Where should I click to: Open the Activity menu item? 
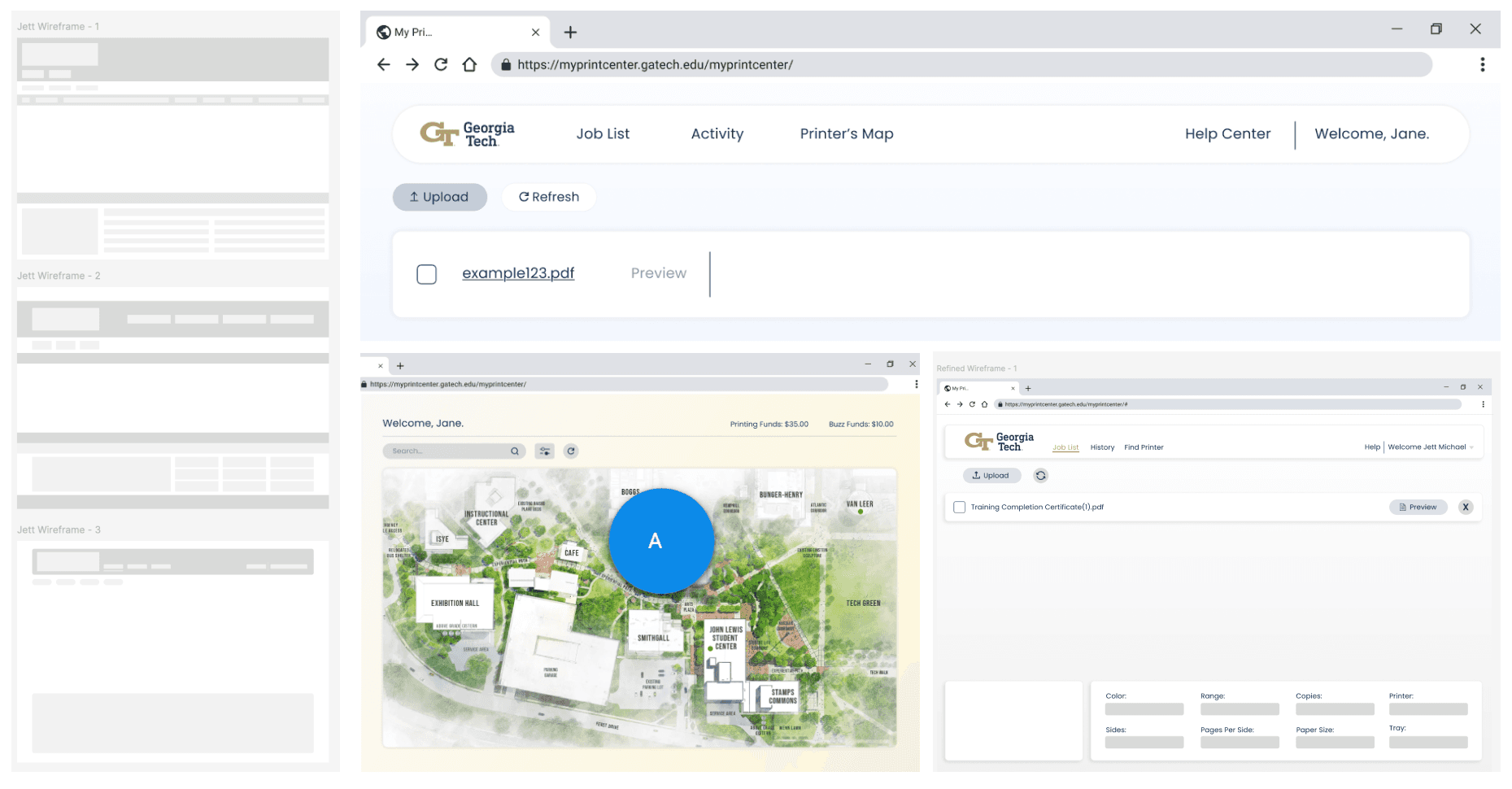[717, 133]
